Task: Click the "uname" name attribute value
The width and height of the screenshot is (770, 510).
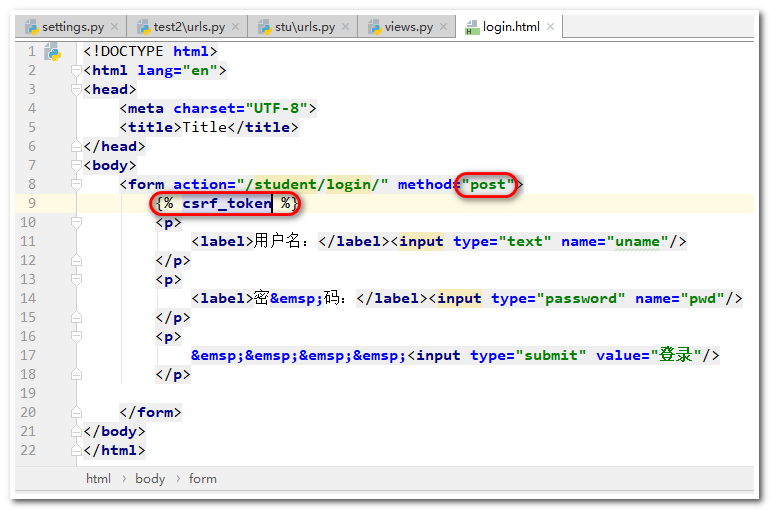Action: (637, 242)
